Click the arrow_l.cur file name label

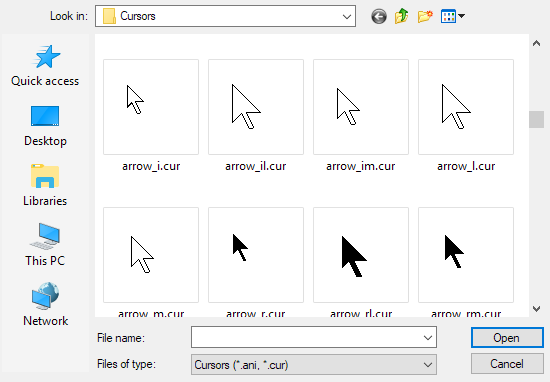tap(466, 166)
